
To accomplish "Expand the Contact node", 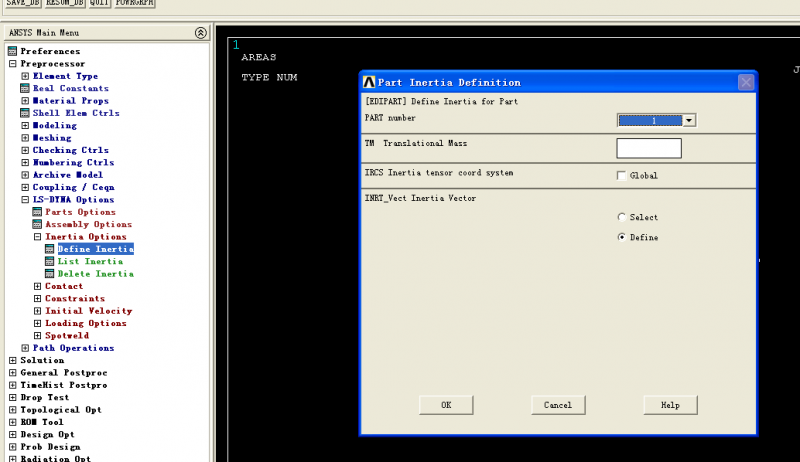I will [37, 287].
